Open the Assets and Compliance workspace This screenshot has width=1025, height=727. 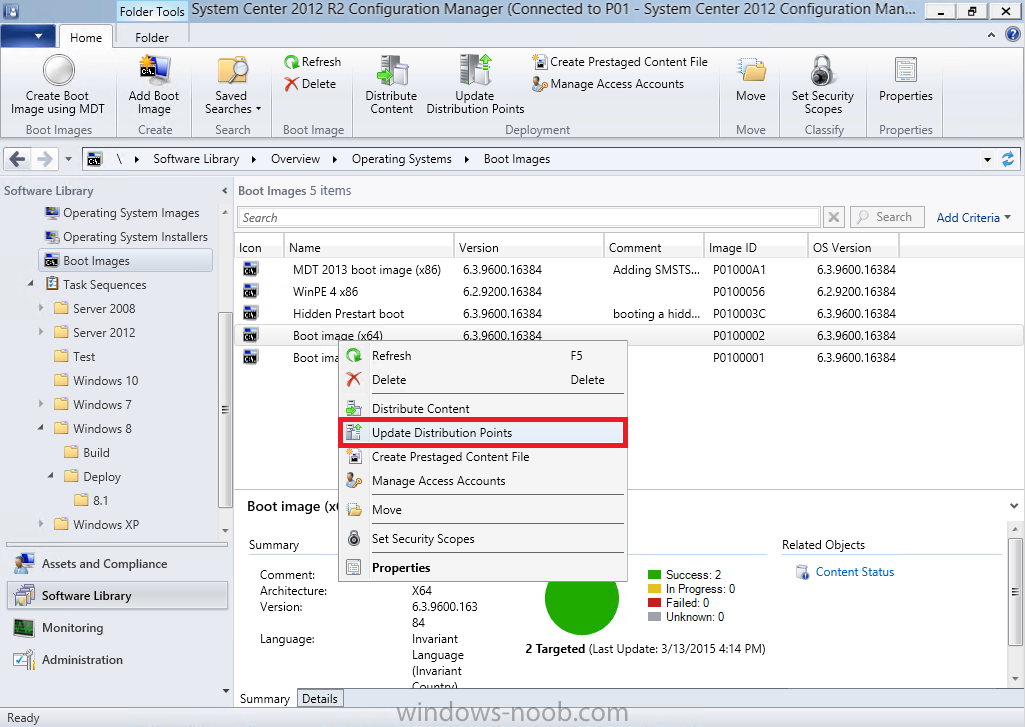coord(118,564)
